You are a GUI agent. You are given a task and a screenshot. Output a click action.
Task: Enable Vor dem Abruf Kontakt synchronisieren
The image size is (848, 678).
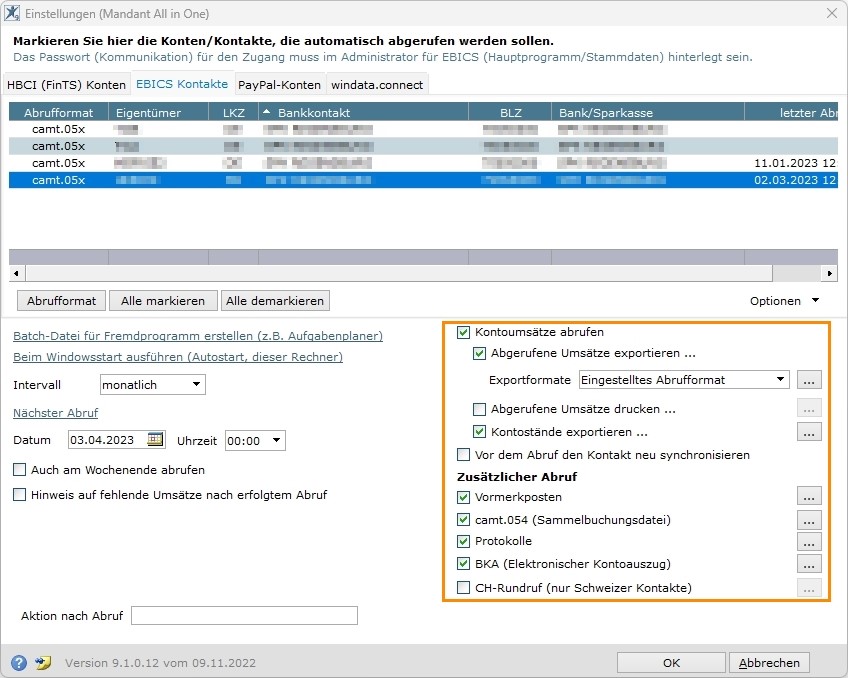463,455
